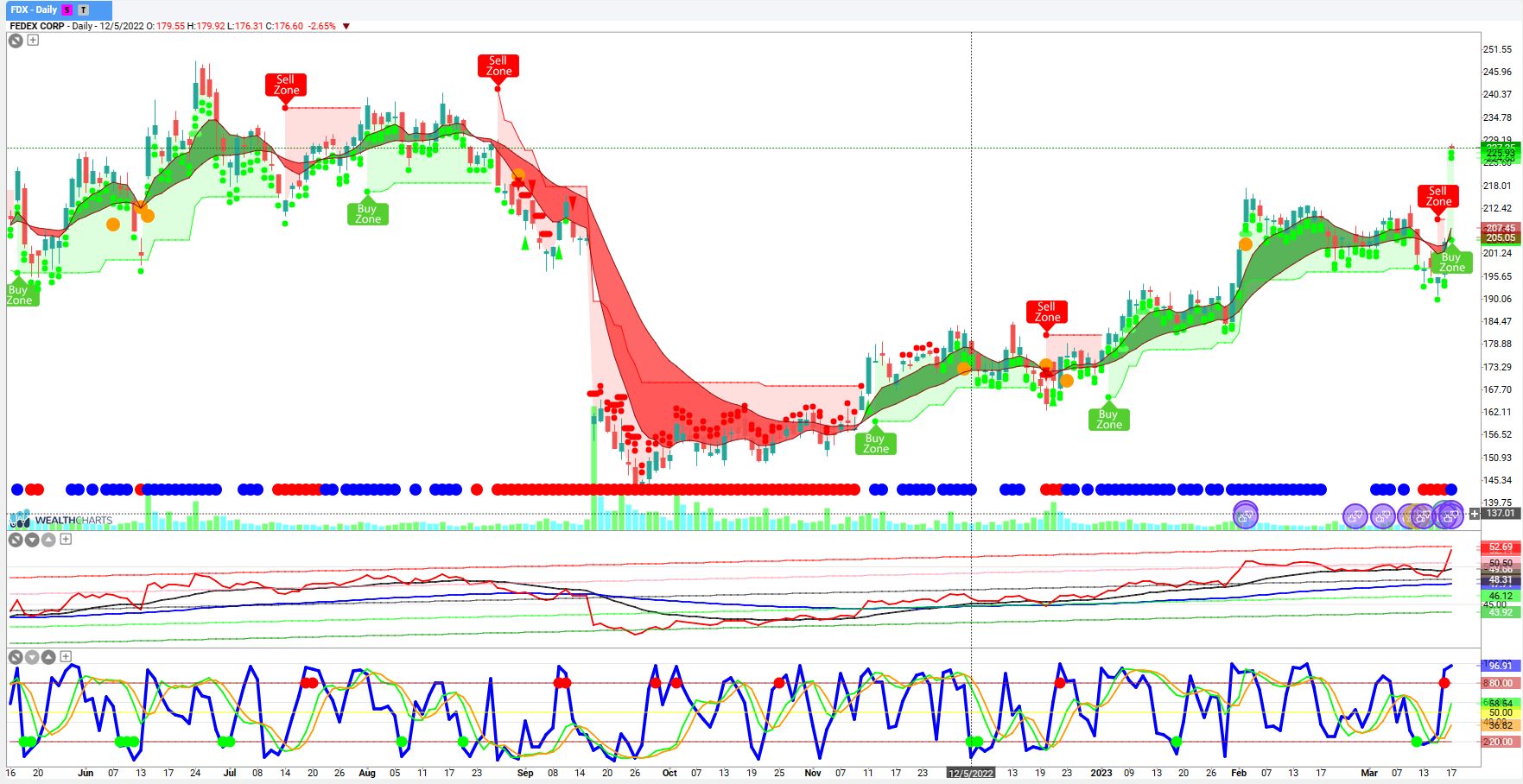This screenshot has height=784, width=1523.
Task: Click the lighter down arrow icon in the oscillator pane
Action: (32, 657)
